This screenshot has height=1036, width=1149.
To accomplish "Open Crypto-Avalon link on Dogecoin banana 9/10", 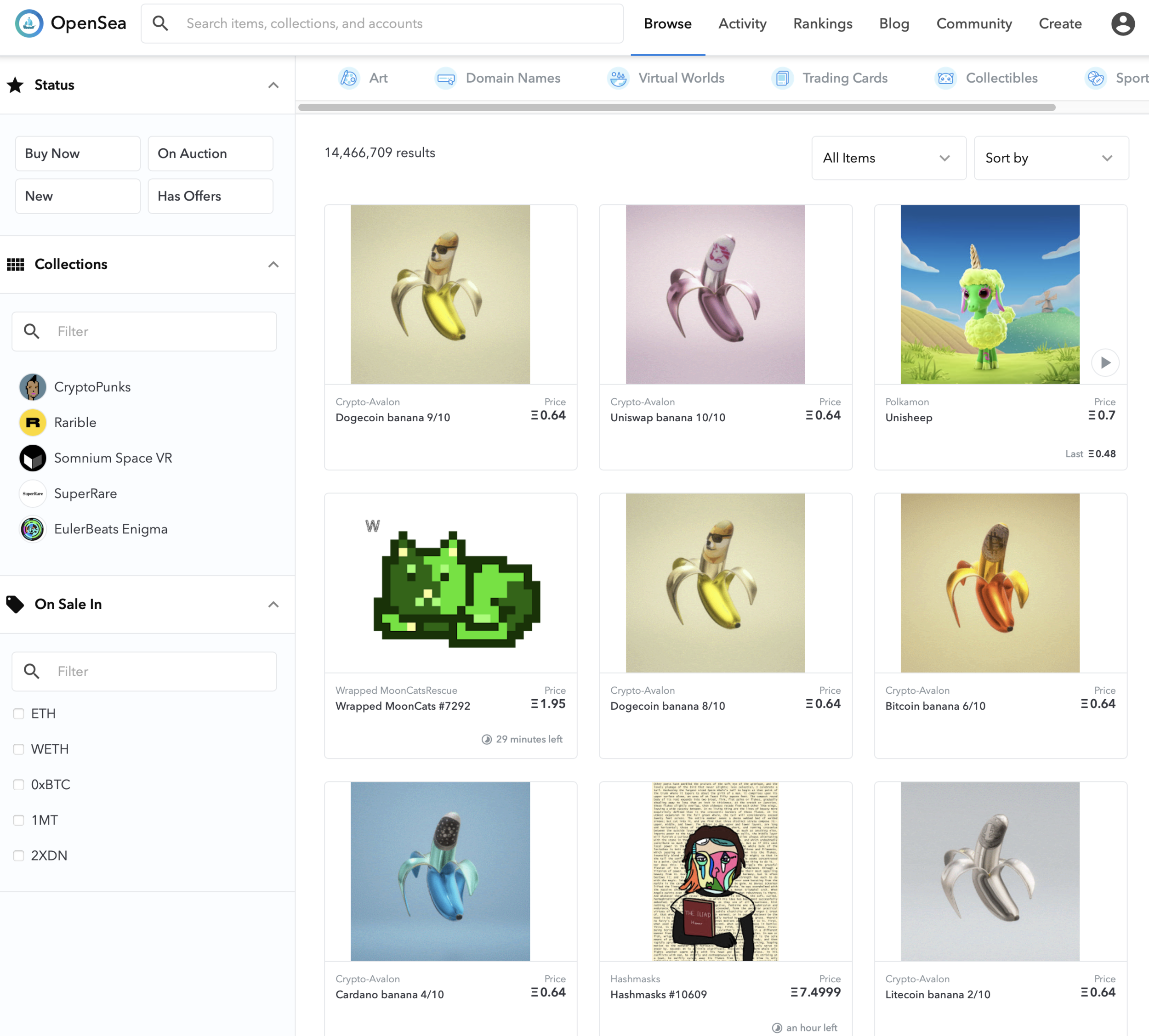I will (x=367, y=402).
